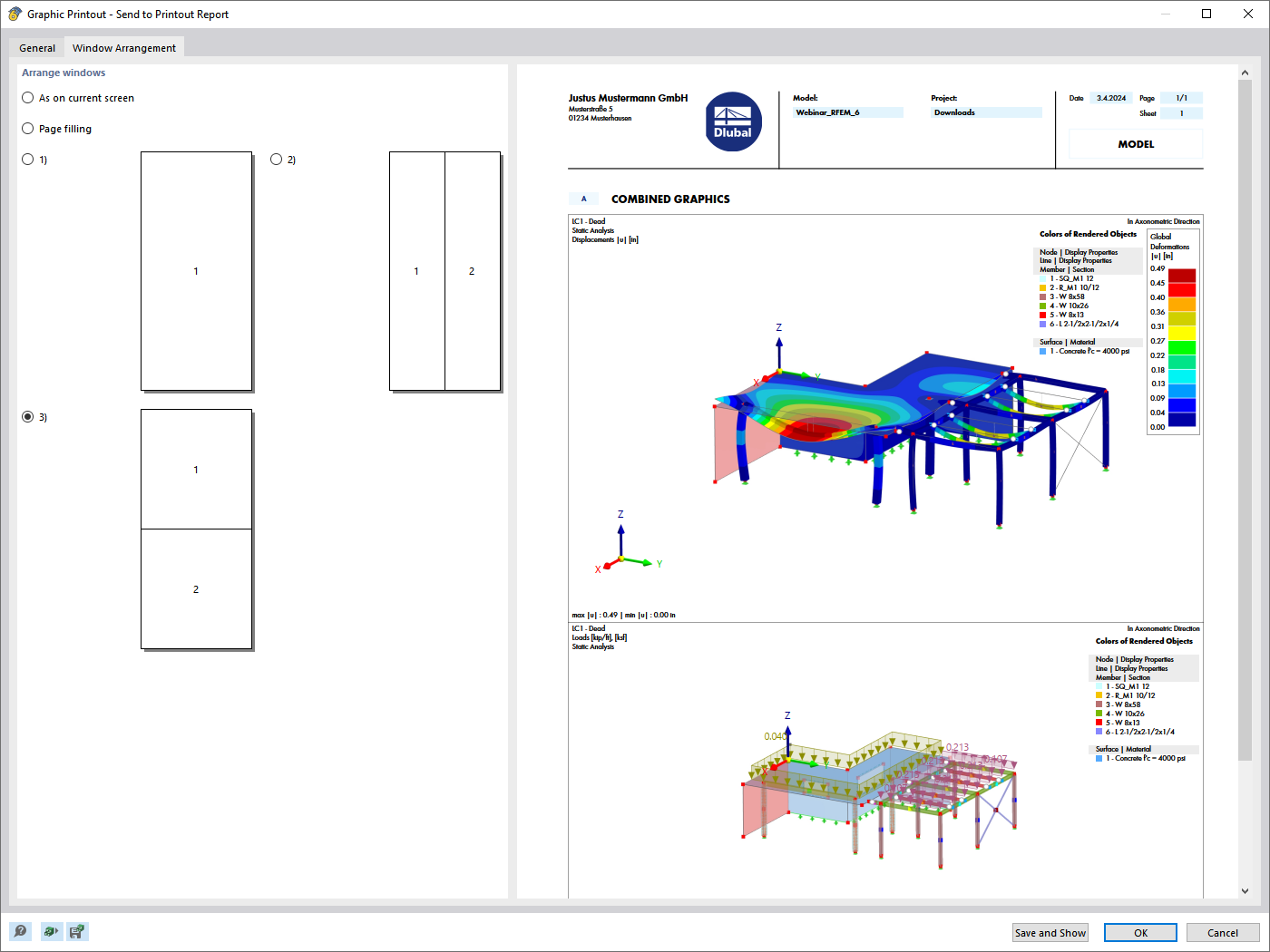Image resolution: width=1270 pixels, height=952 pixels.
Task: Click the 'COMBINED GRAPHICS' heading in preview
Action: coord(670,199)
